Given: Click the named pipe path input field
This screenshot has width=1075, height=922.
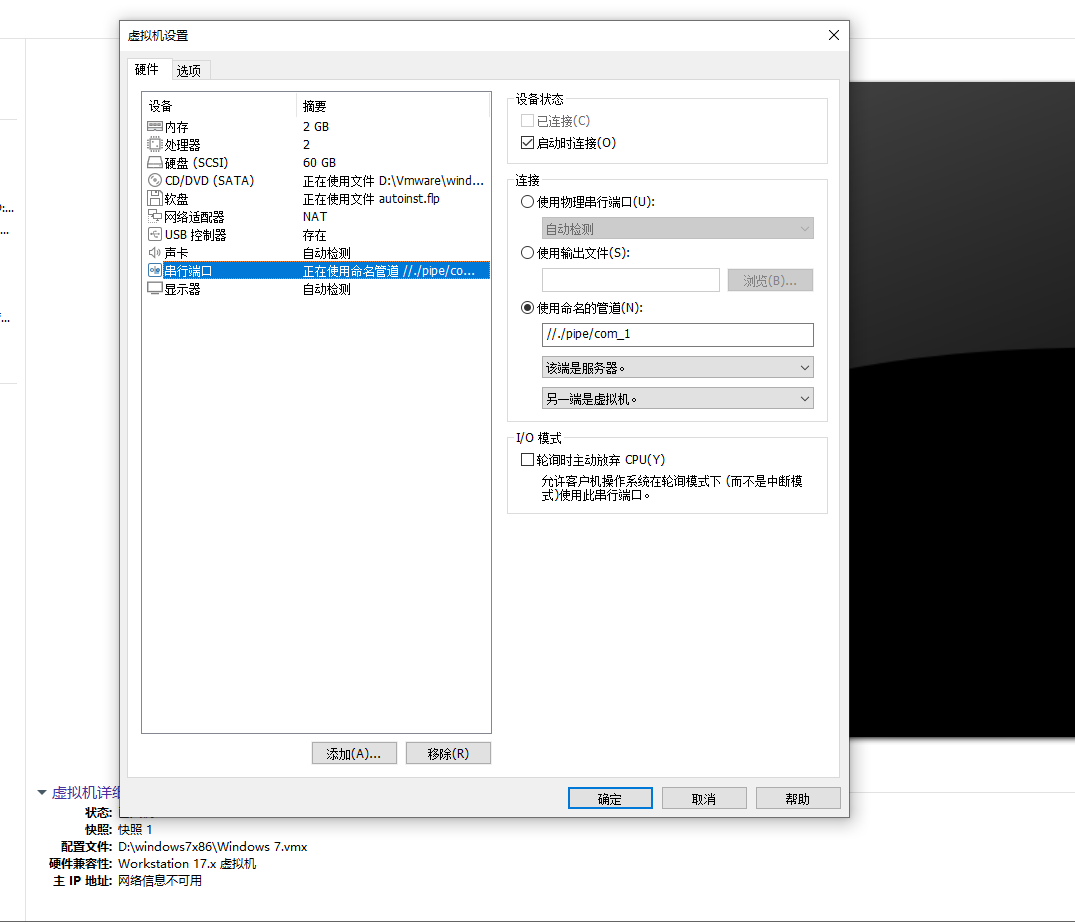Looking at the screenshot, I should pyautogui.click(x=677, y=335).
